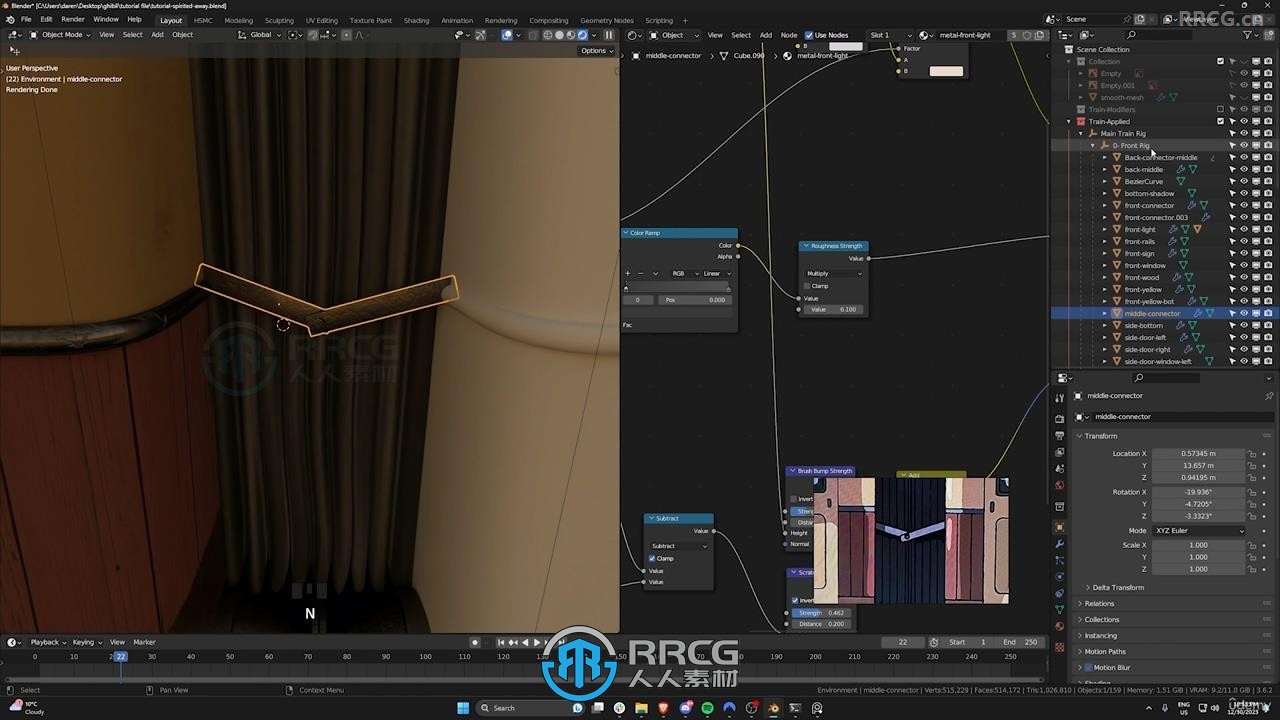Toggle the snap magnet icon
Image resolution: width=1280 pixels, height=720 pixels.
[x=313, y=35]
